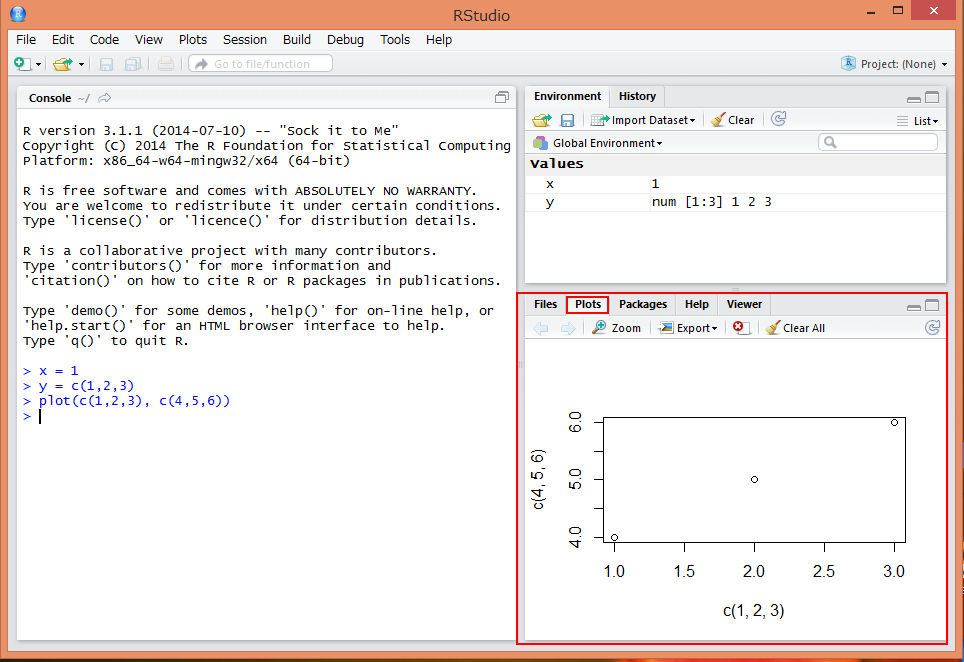Click the New File icon in main toolbar
Viewport: 964px width, 662px height.
(x=22, y=64)
